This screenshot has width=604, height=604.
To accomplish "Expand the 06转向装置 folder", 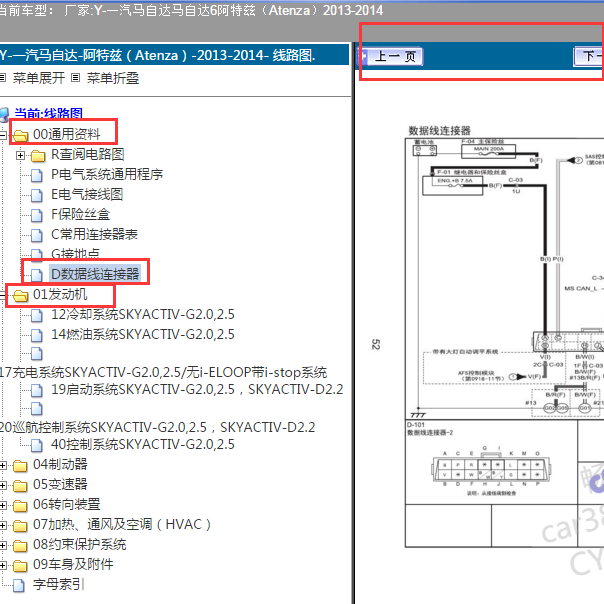I will click(x=2, y=505).
